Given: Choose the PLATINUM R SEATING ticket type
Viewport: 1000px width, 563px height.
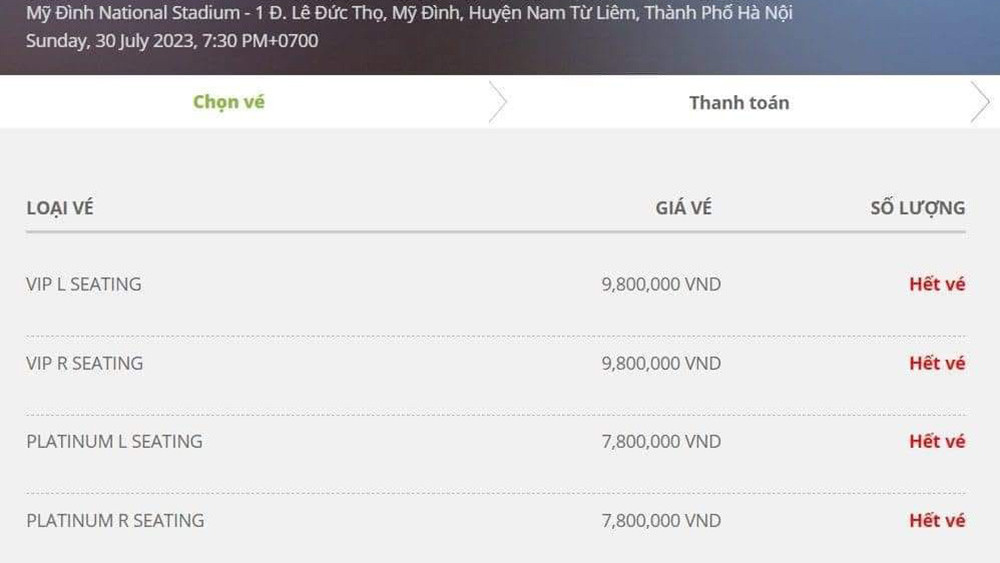Looking at the screenshot, I should [x=115, y=520].
